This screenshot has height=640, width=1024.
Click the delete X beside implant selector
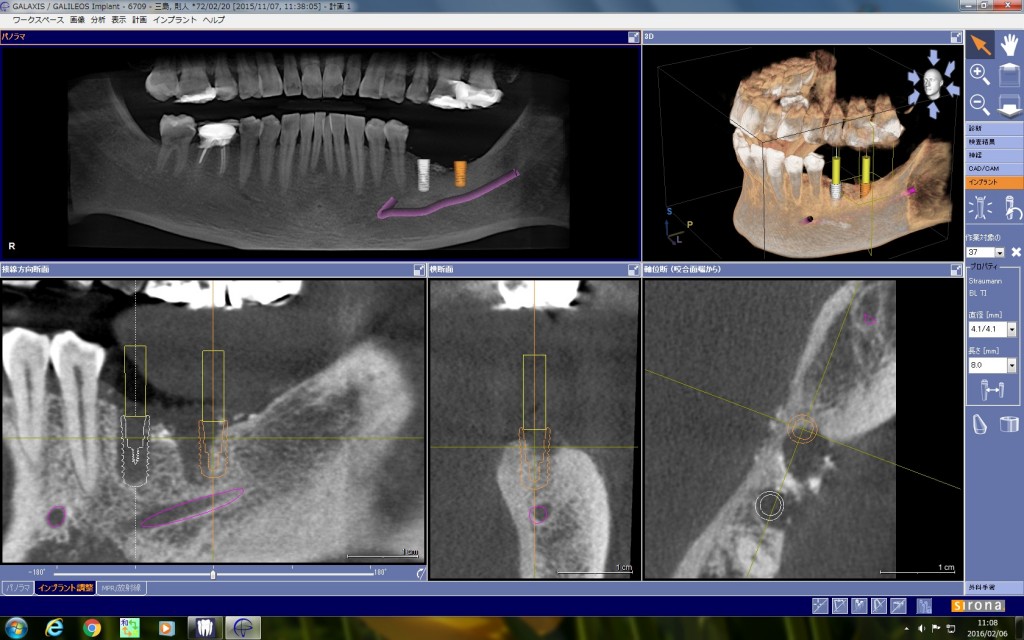pyautogui.click(x=1016, y=252)
